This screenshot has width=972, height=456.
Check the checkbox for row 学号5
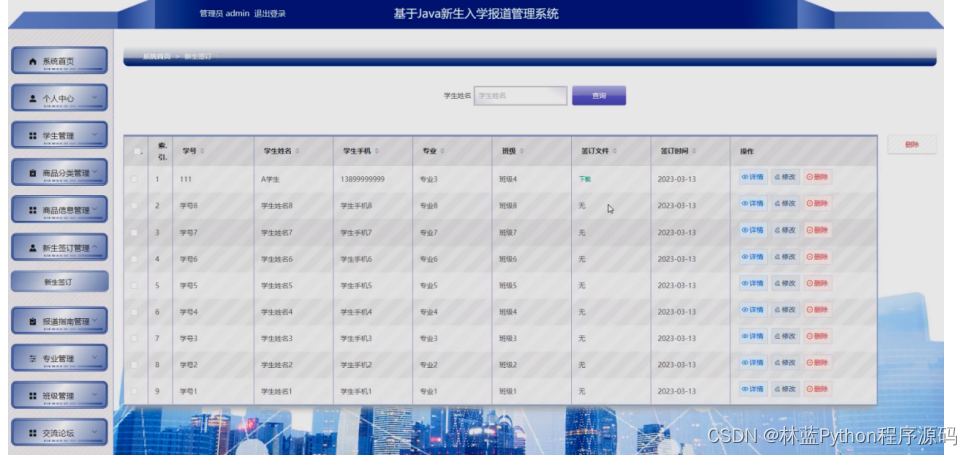coord(135,286)
